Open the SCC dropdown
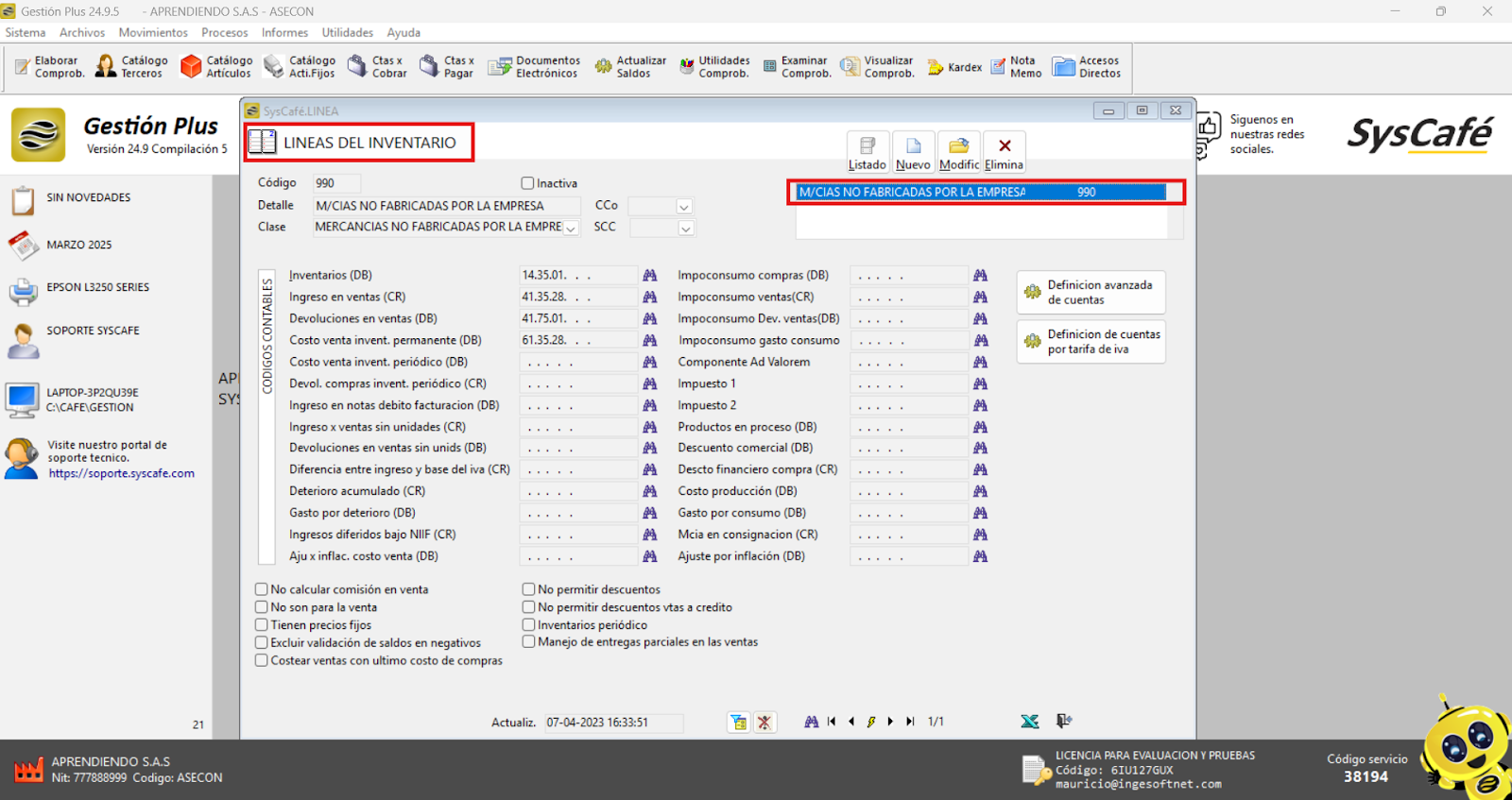 pos(685,228)
